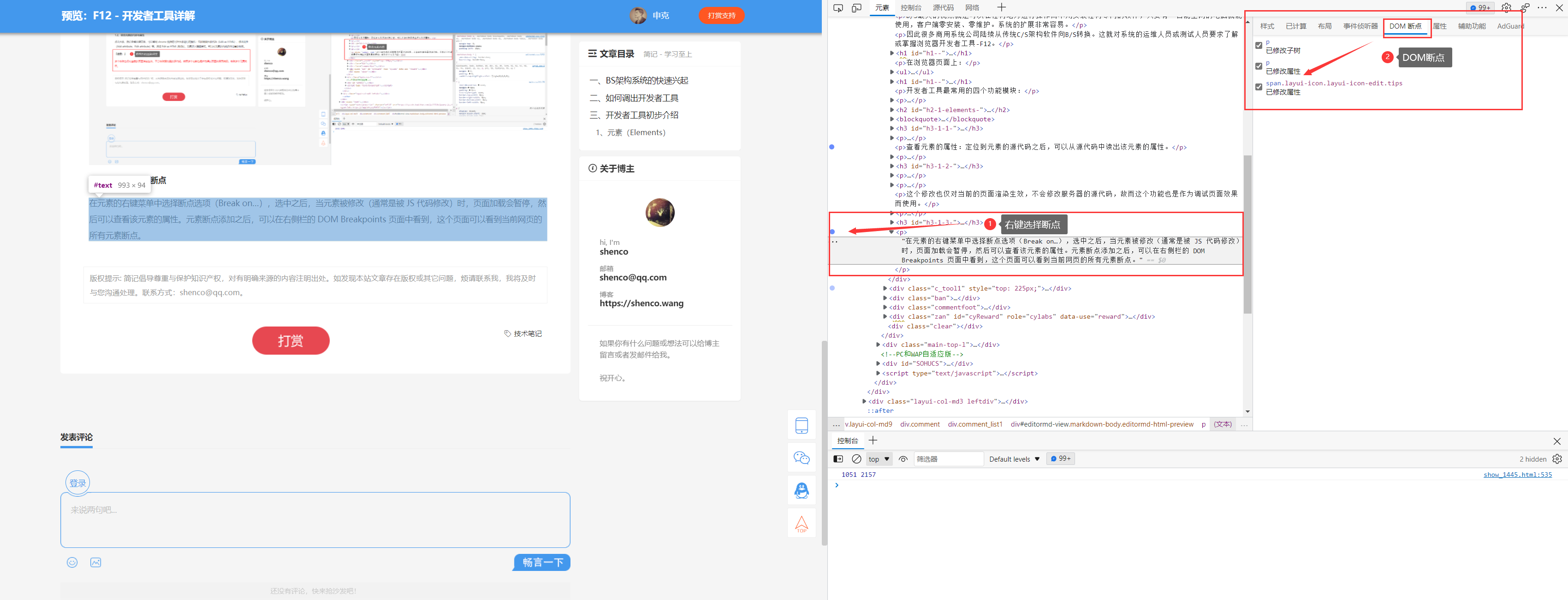Uncheck the span.layui-icon-edit.tips breakpoint checkbox
Viewport: 1568px width, 600px height.
click(1259, 87)
